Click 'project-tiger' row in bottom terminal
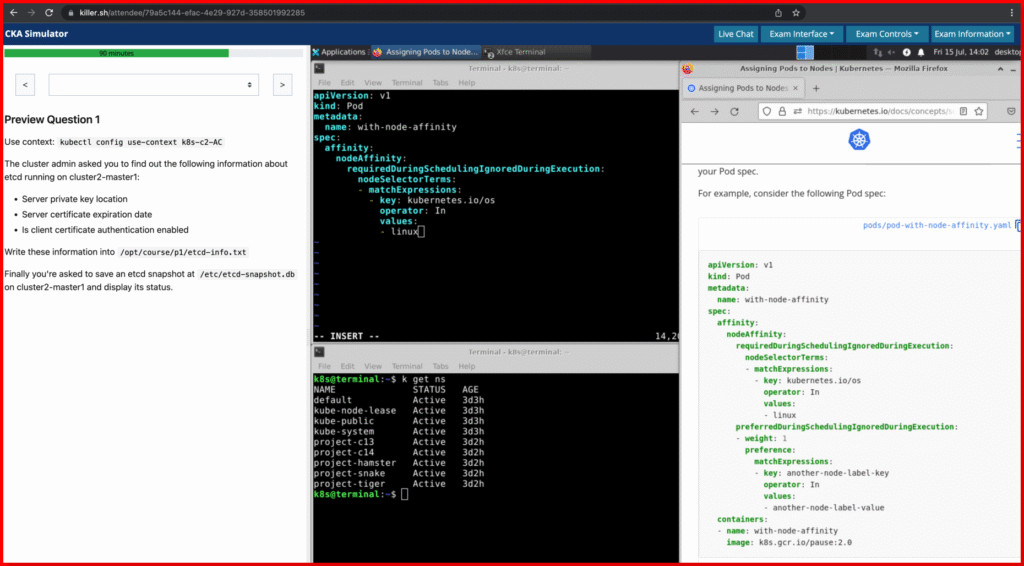 399,484
